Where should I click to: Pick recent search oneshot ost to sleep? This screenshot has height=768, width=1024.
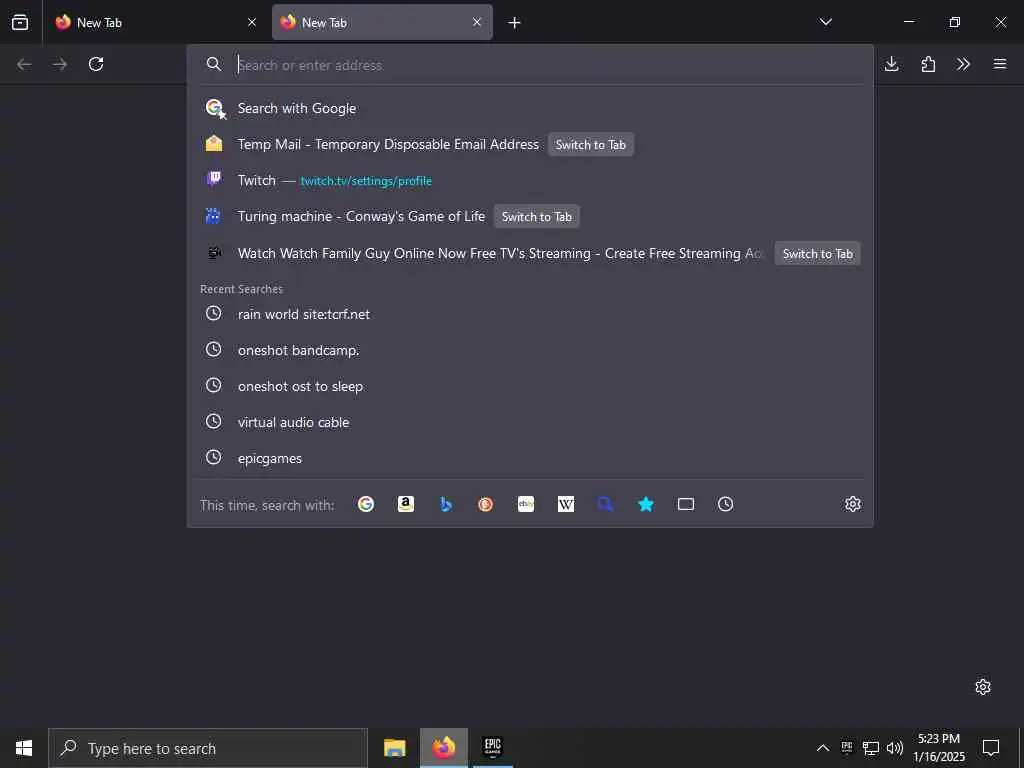530,386
